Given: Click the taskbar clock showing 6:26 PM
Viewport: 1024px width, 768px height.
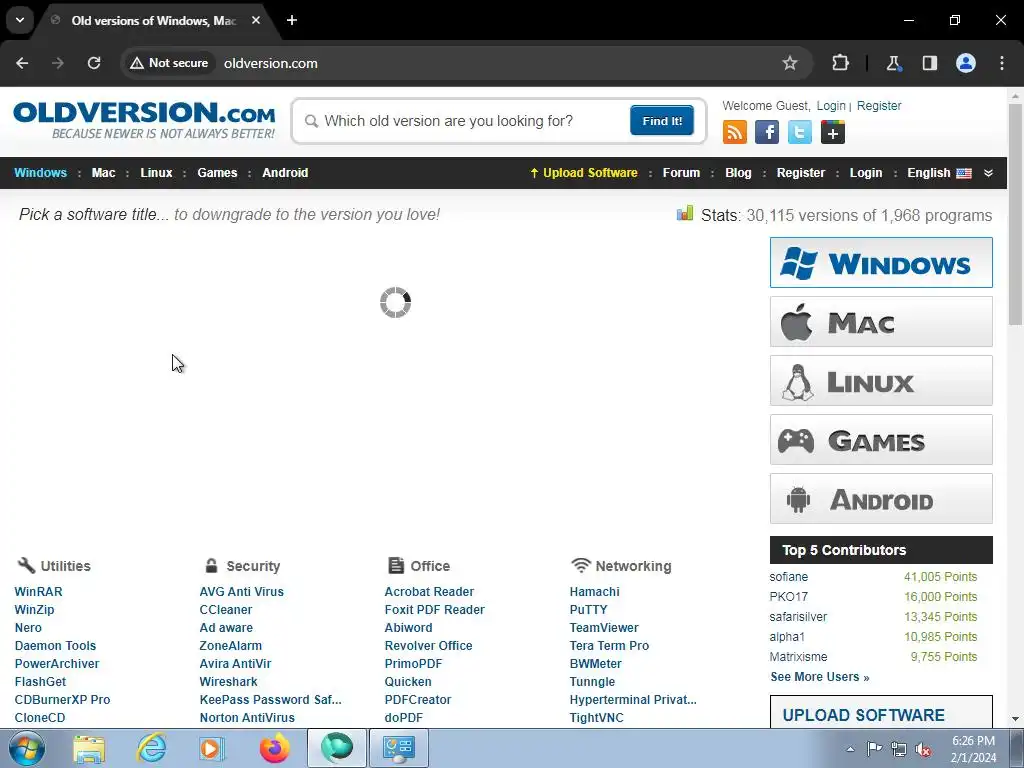Looking at the screenshot, I should [x=973, y=749].
